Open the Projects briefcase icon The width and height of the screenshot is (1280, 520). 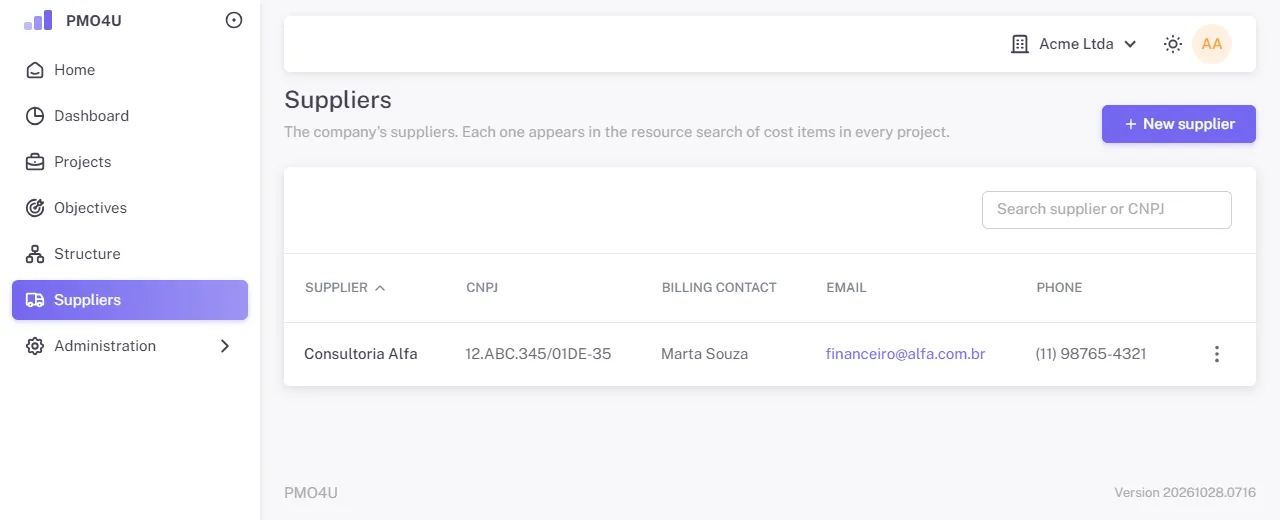pos(35,162)
